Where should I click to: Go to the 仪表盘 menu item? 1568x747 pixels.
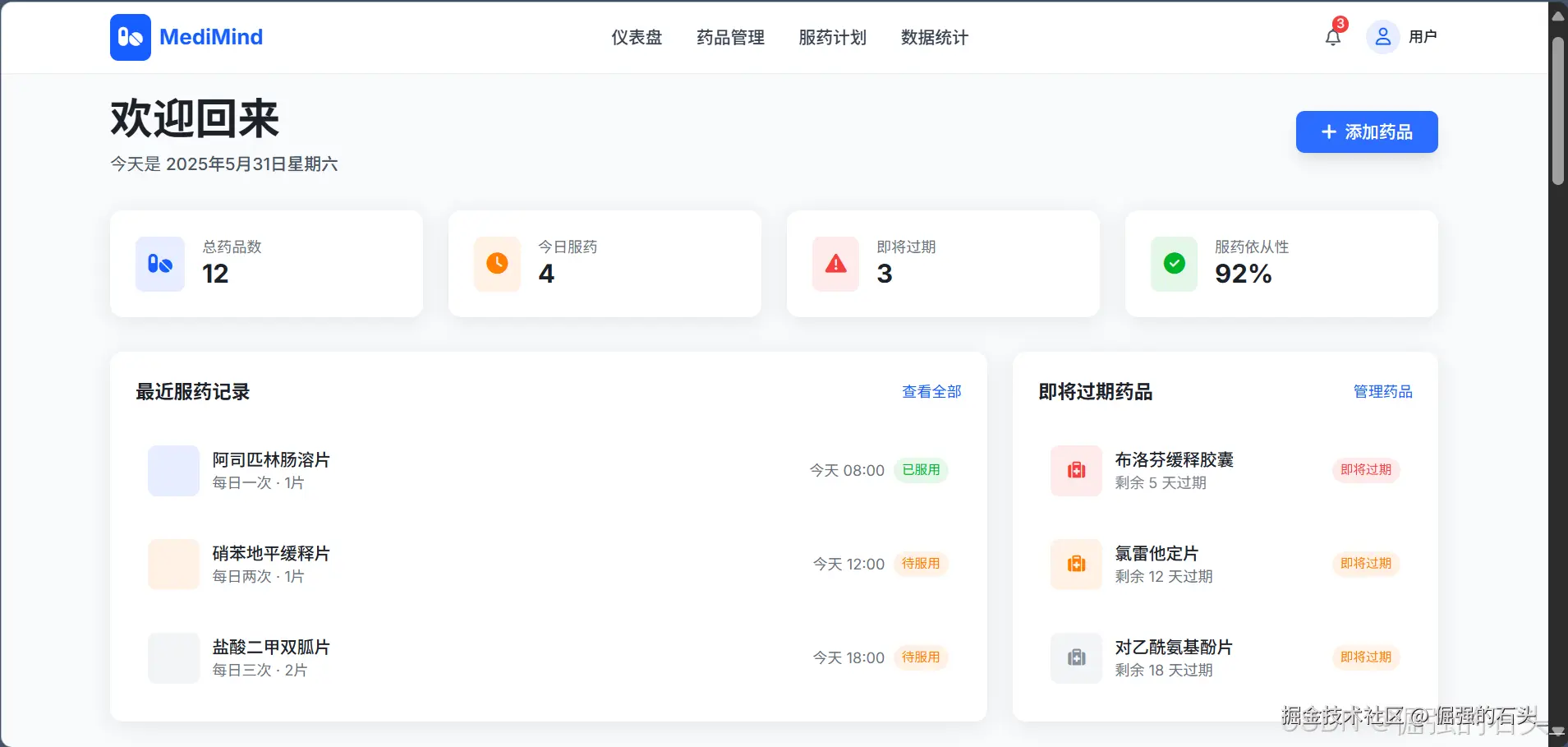[x=636, y=37]
